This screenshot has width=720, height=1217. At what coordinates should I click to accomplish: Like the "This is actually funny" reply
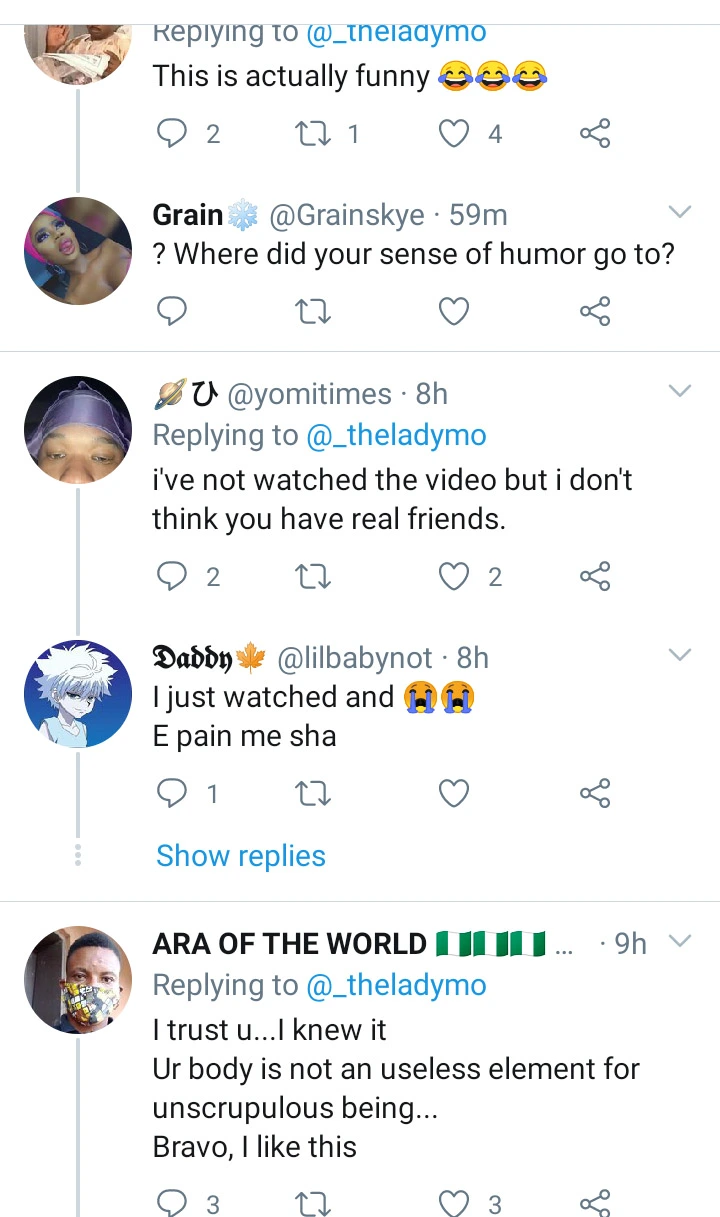pos(455,133)
